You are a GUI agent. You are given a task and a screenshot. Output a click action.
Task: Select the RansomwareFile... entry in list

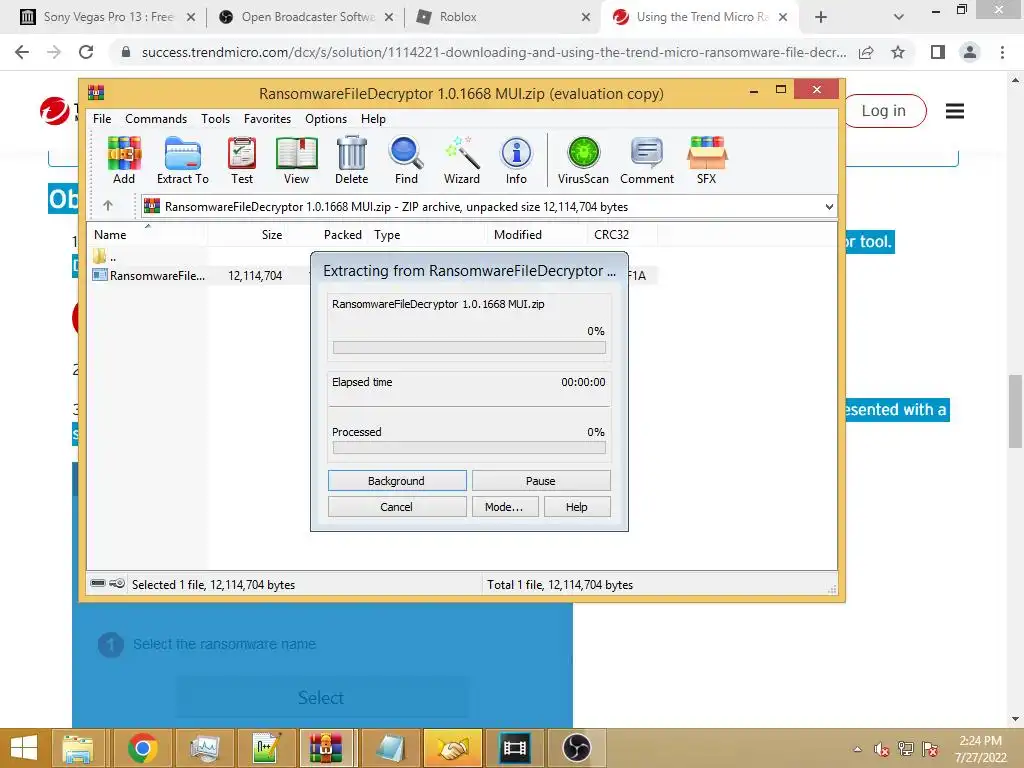(149, 276)
